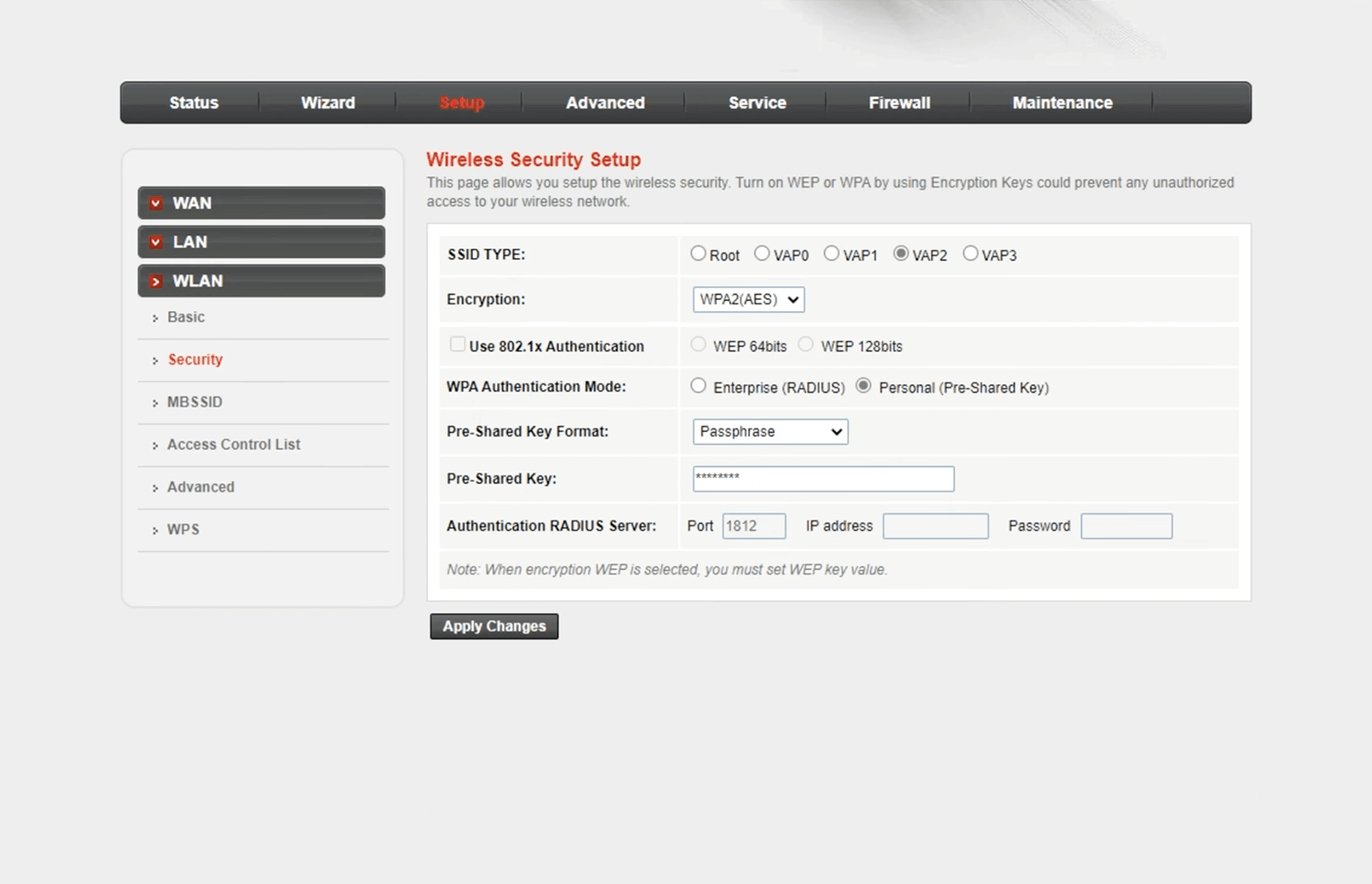Screen dimensions: 1372x884
Task: Click the Pre-Shared Key input field
Action: 823,479
